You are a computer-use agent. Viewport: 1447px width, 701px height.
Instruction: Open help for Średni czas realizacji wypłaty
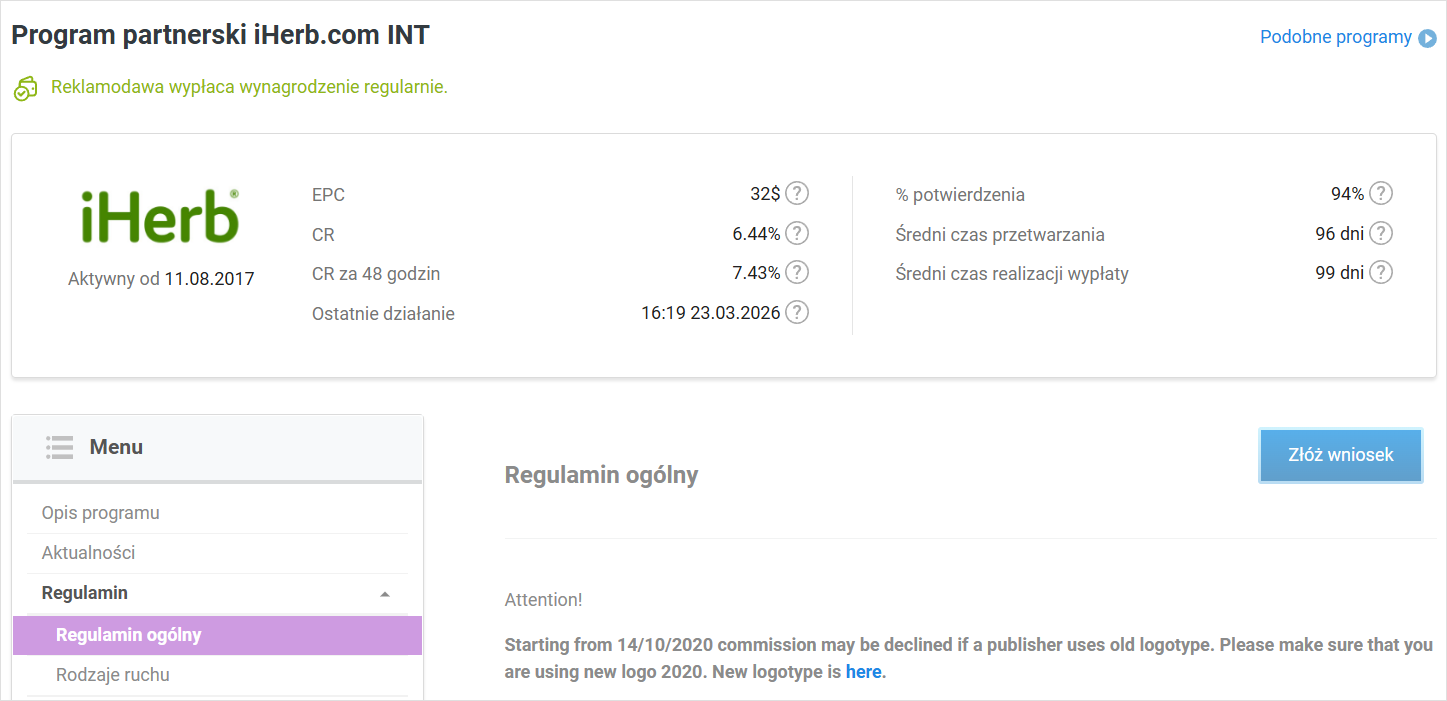point(1380,273)
